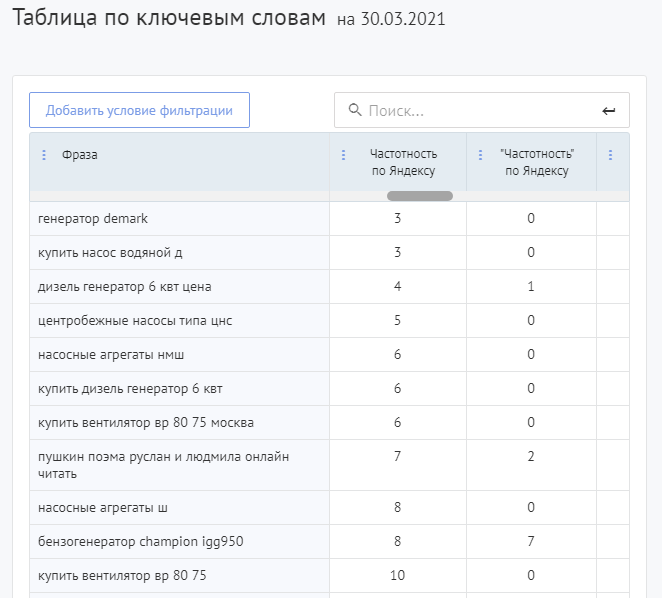Open dots menu of the rightmost partially visible column
Image resolution: width=662 pixels, height=598 pixels.
610,155
